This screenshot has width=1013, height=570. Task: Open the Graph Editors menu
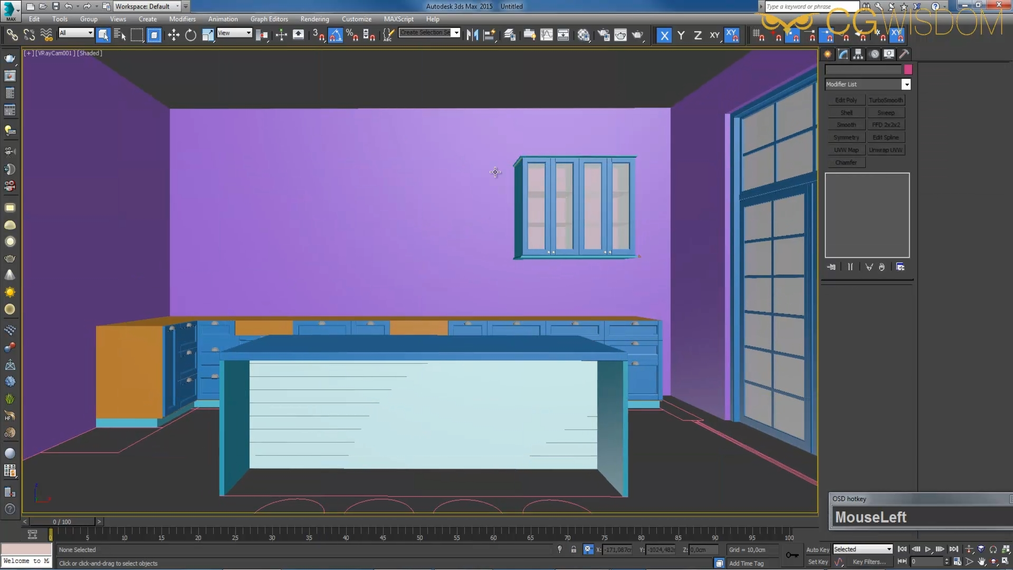[x=269, y=19]
